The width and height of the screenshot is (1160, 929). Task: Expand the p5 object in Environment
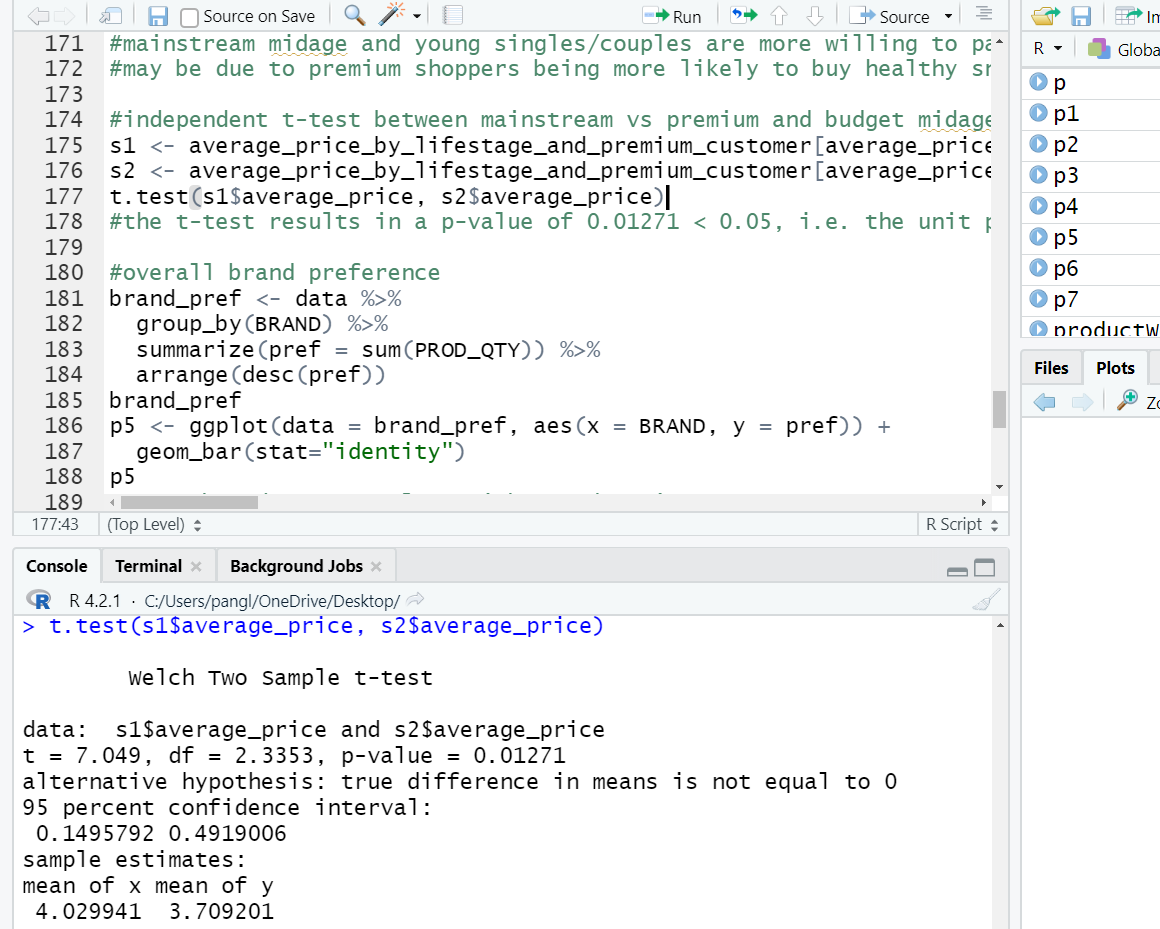1038,237
